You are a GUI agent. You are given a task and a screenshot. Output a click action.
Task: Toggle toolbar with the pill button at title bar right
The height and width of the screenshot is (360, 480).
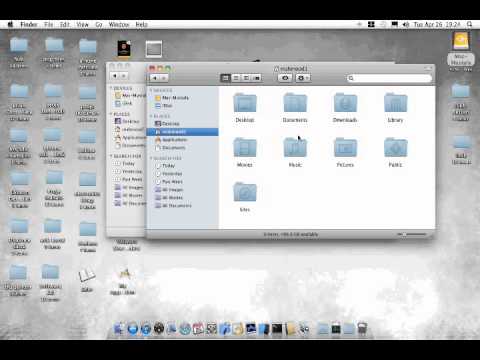428,68
